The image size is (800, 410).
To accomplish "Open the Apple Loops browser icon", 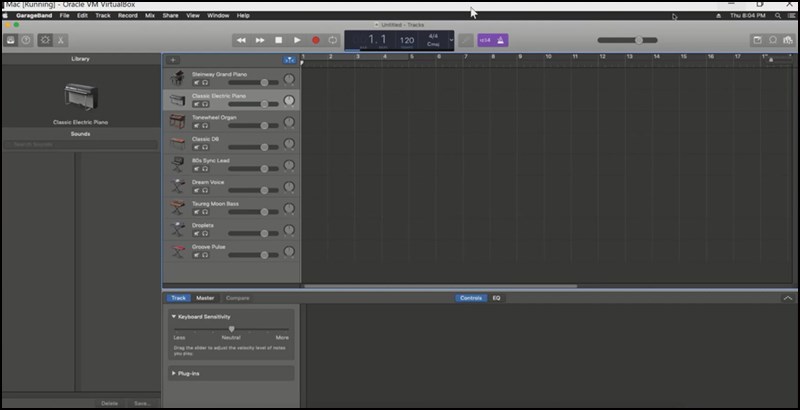I will (773, 40).
